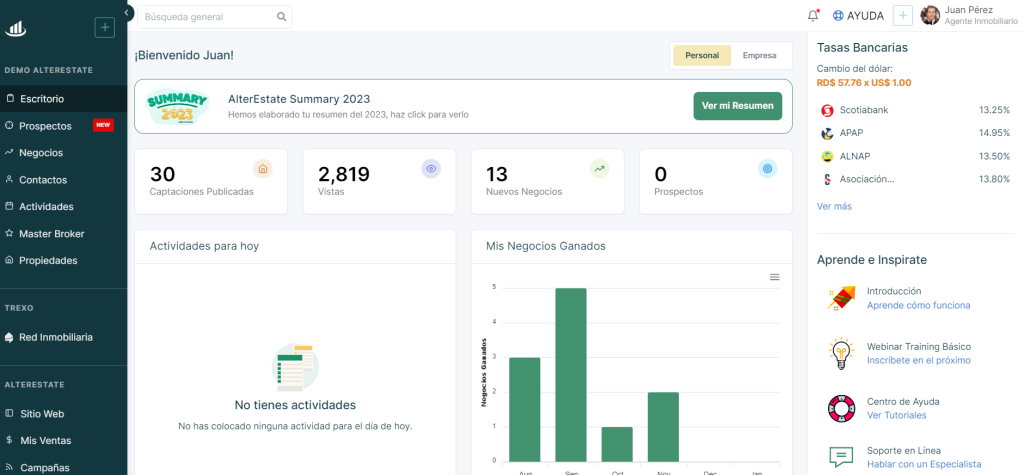Click the Scotiabank logo icon
This screenshot has width=1024, height=475.
tap(827, 110)
